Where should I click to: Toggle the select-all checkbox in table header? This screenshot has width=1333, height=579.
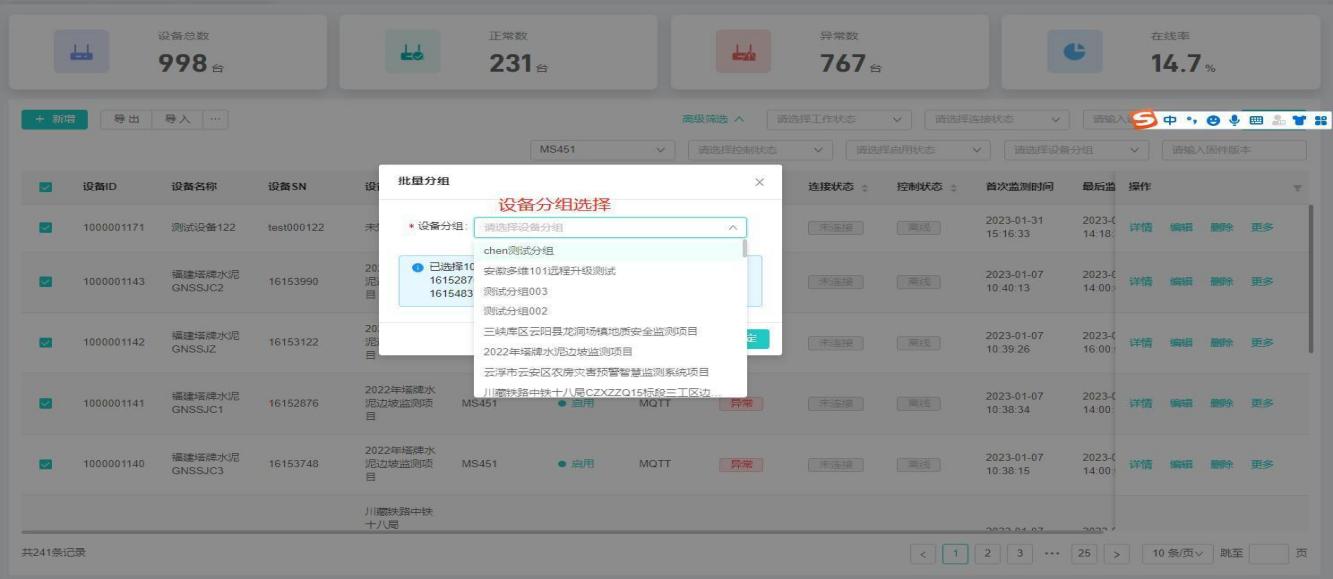coord(45,188)
